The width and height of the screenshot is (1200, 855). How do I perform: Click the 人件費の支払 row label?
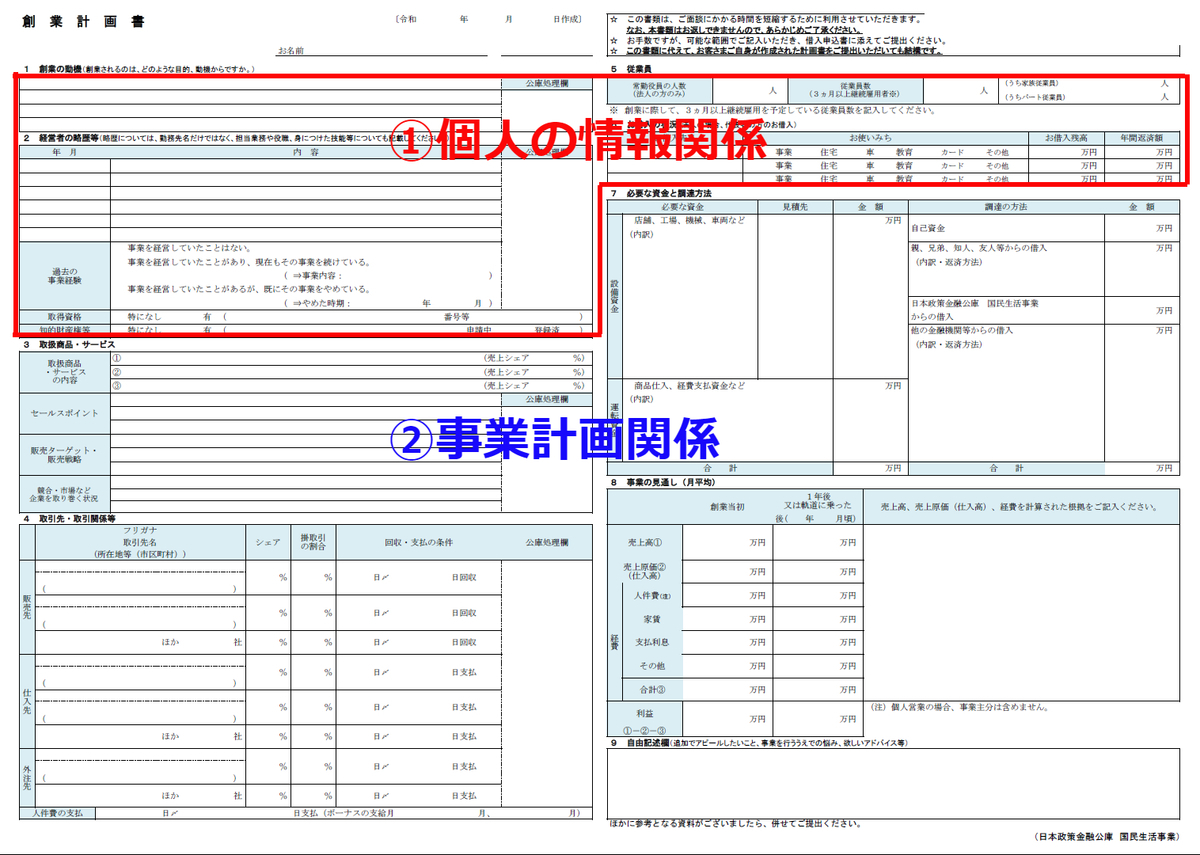tap(58, 813)
